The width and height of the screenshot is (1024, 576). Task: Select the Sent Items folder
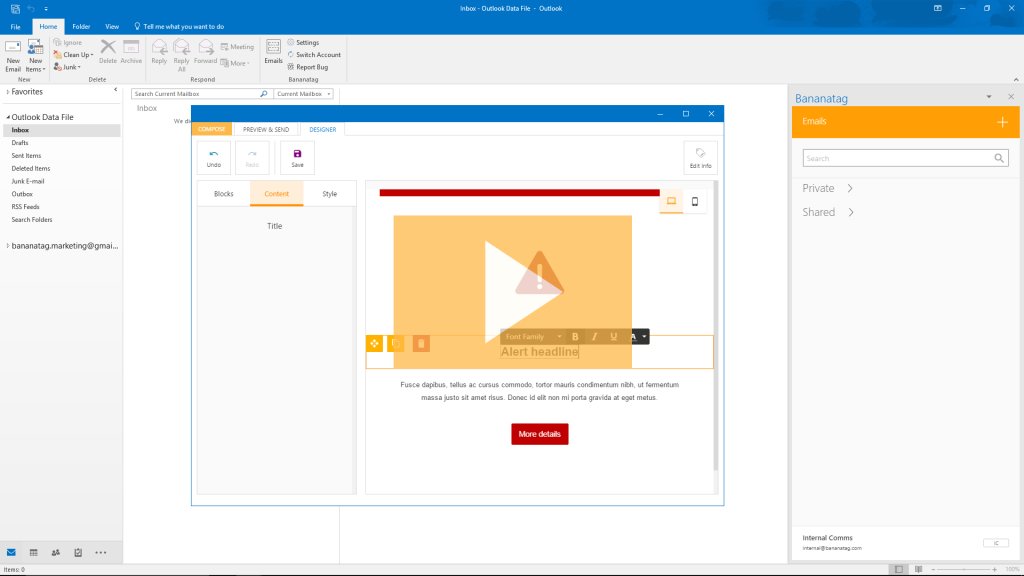point(26,155)
